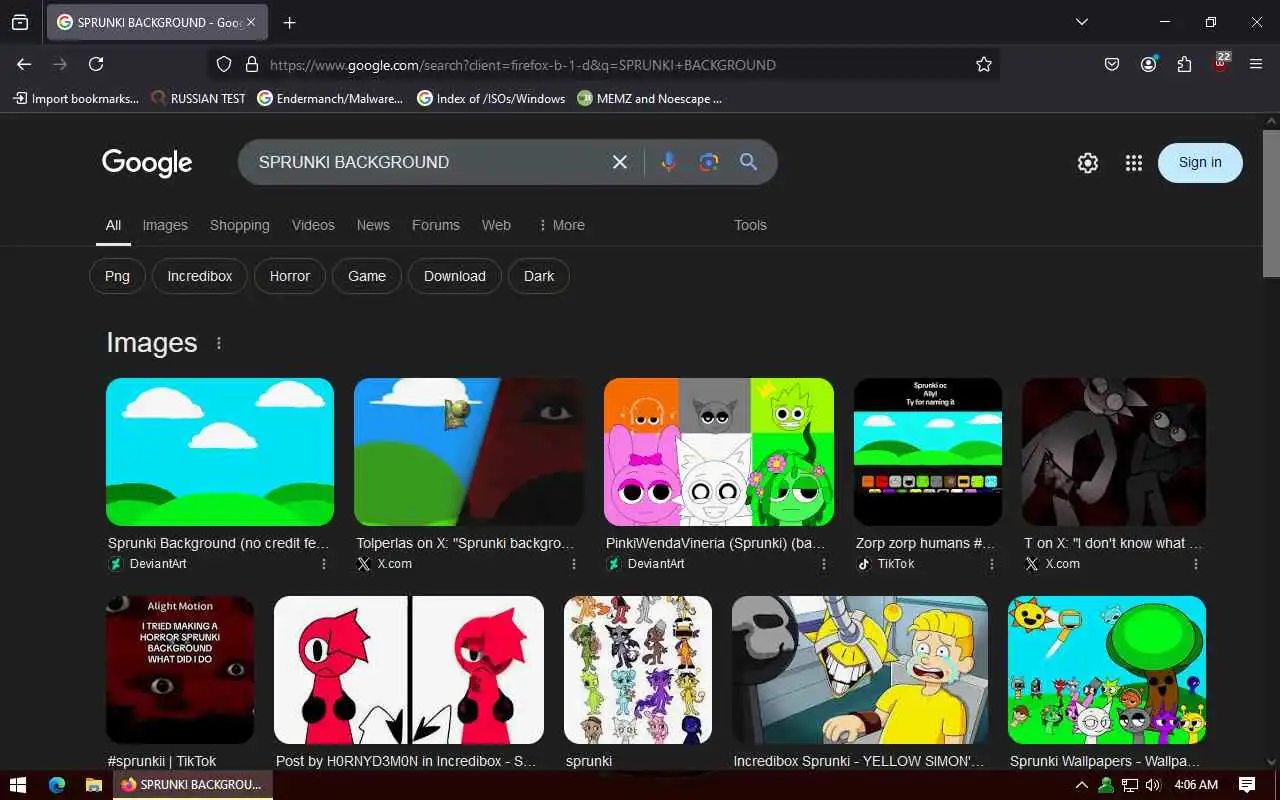Open the Save to Pocket icon
The height and width of the screenshot is (800, 1280).
1112,64
